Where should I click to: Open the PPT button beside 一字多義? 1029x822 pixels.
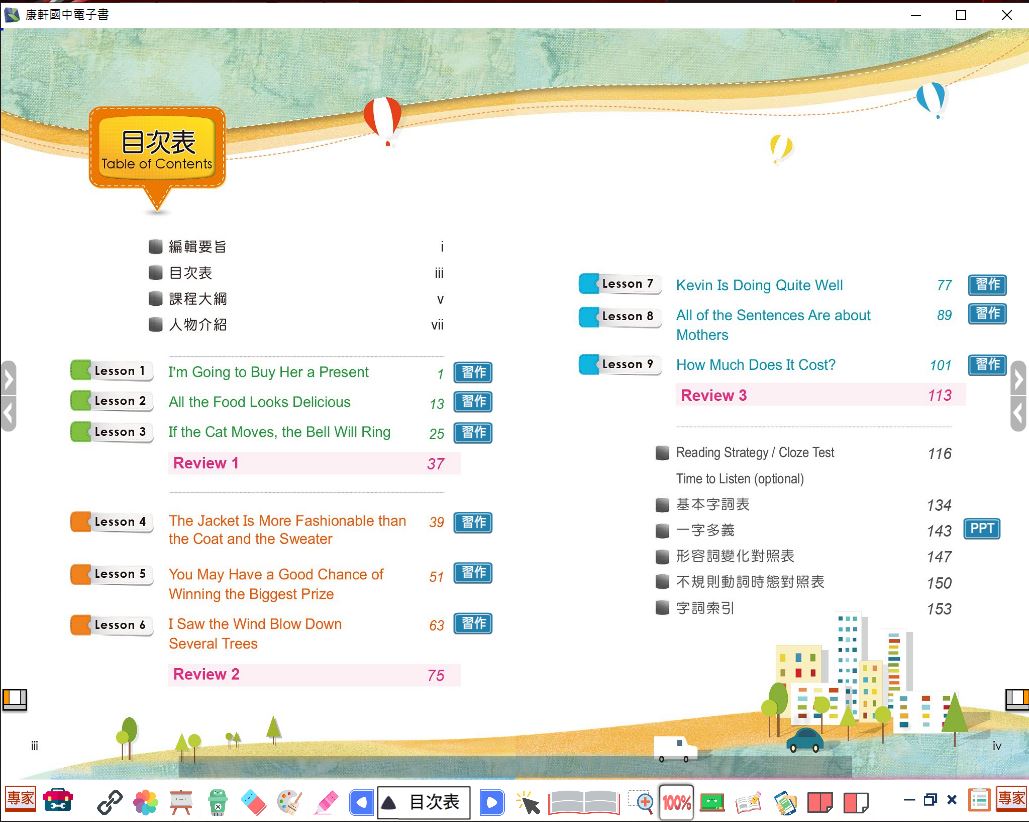click(982, 528)
